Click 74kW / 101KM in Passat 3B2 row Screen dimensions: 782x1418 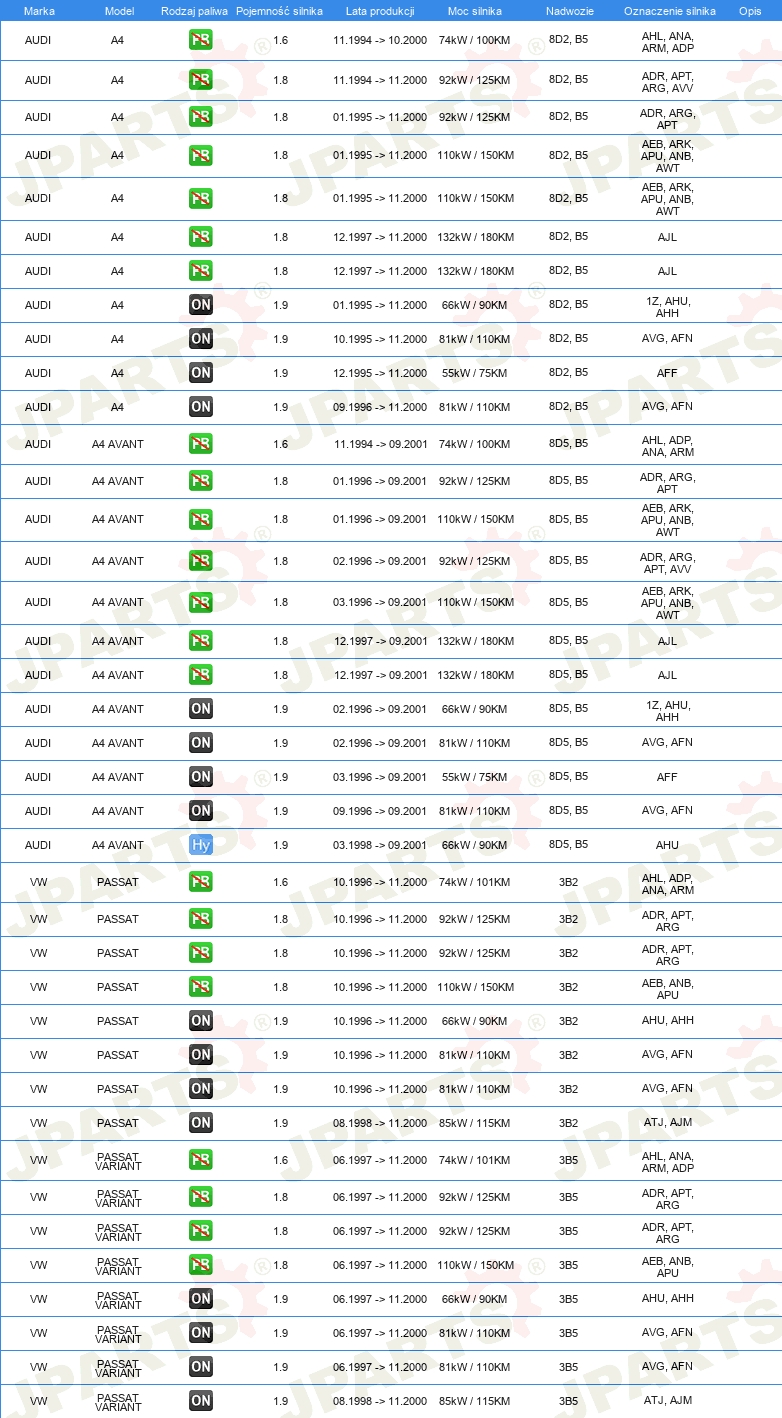pyautogui.click(x=474, y=882)
